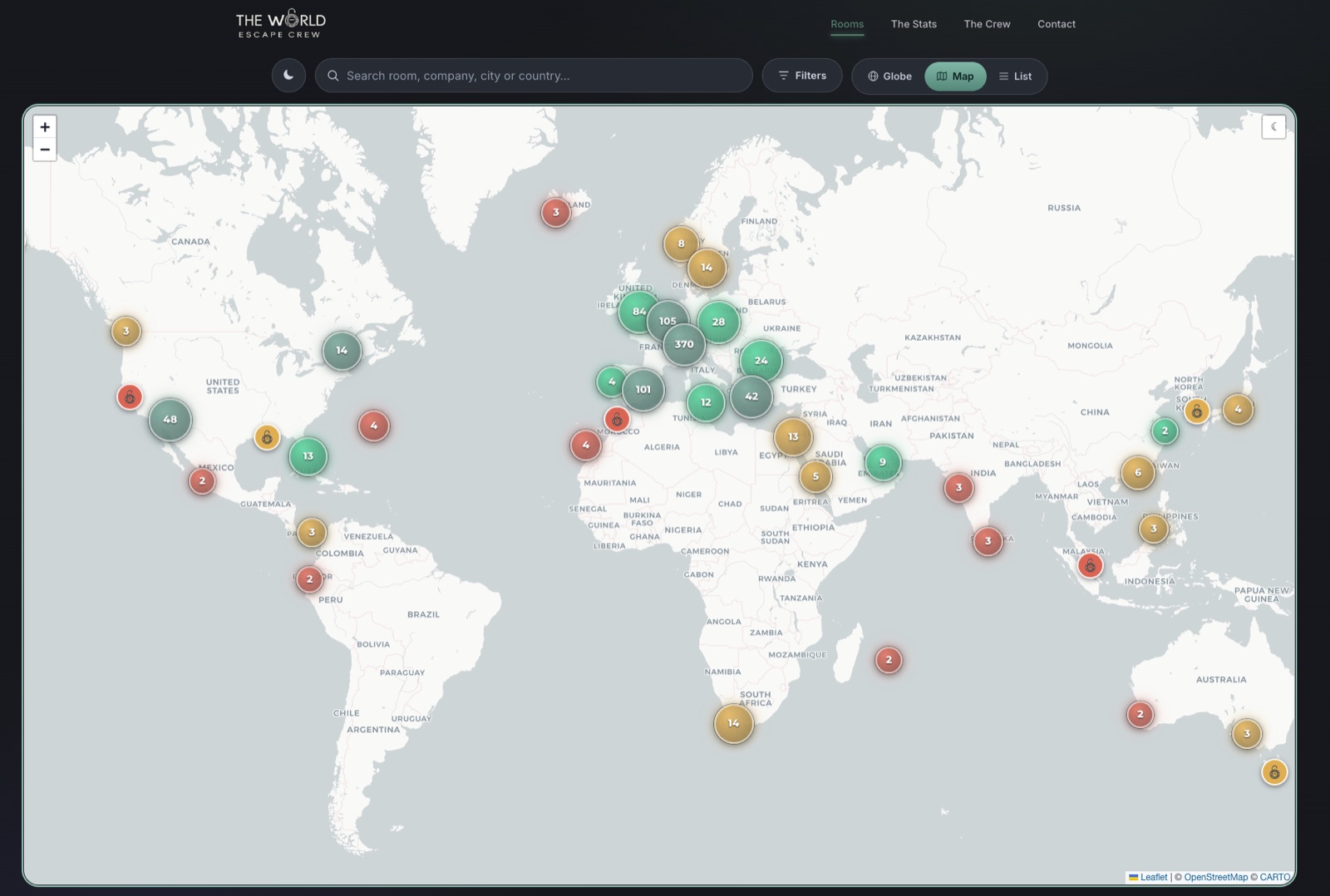Zoom in the map with plus button

coord(45,127)
